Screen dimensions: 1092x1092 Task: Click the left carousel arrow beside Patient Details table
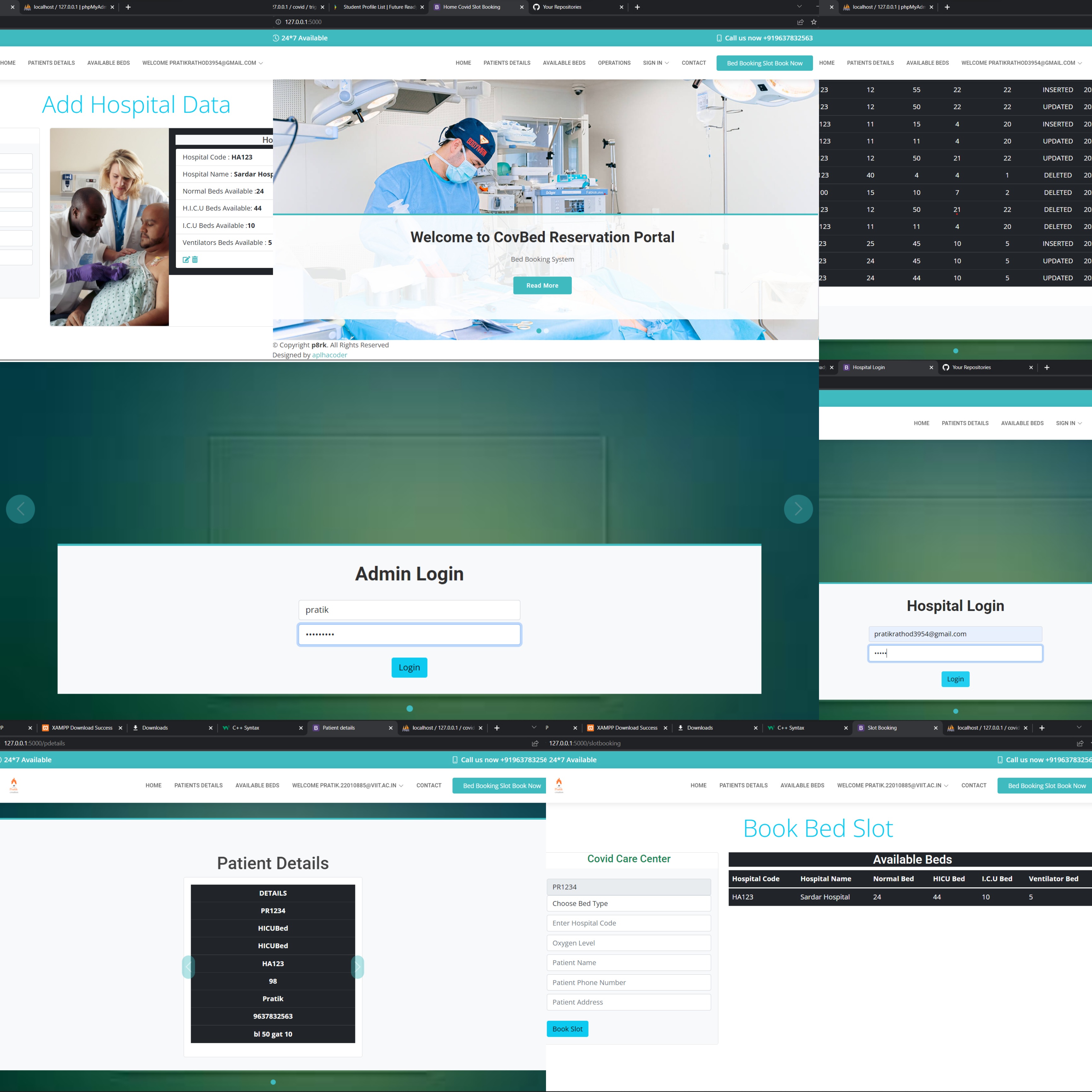point(188,967)
